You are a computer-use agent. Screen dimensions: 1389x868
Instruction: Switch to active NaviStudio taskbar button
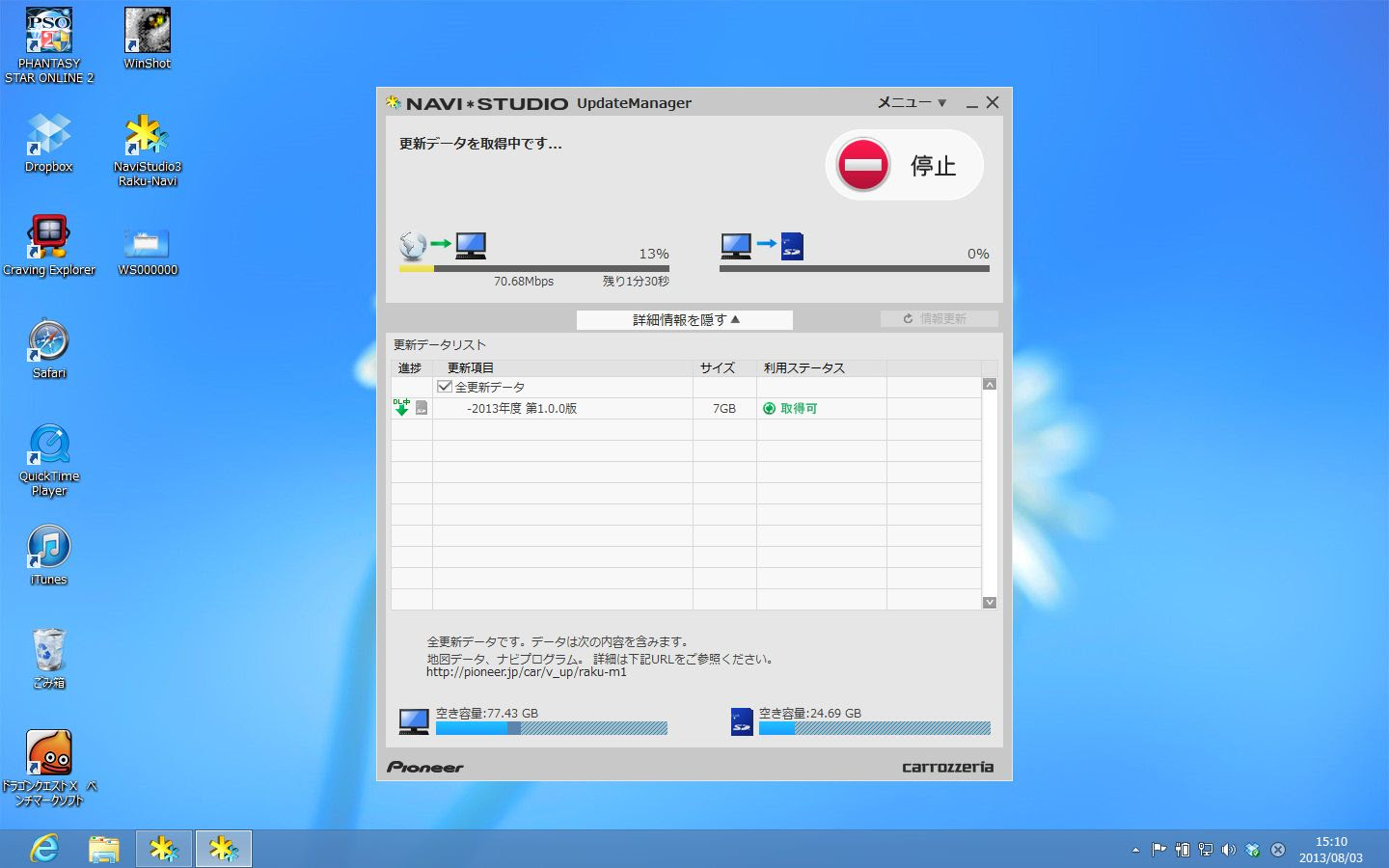tap(224, 849)
